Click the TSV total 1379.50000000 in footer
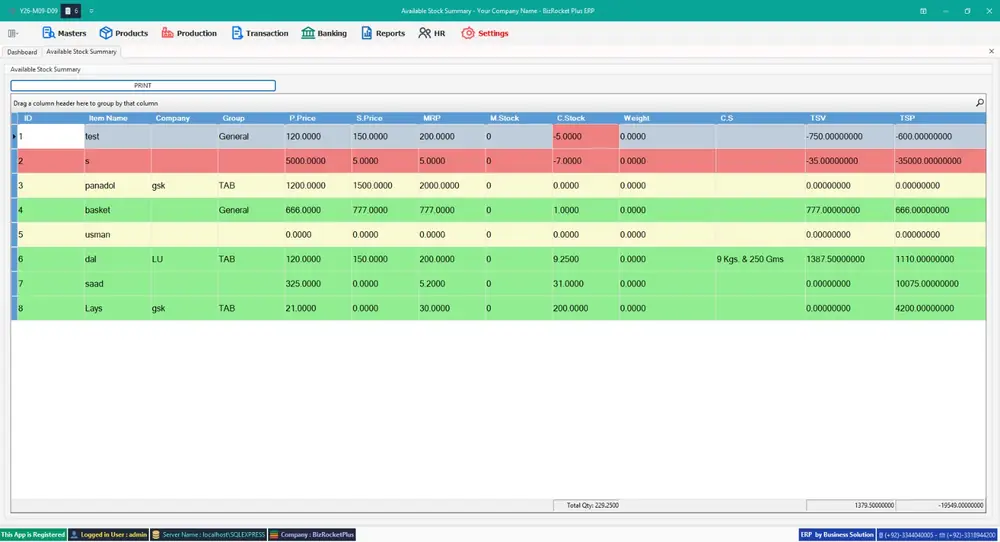This screenshot has height=542, width=1000. [850, 505]
